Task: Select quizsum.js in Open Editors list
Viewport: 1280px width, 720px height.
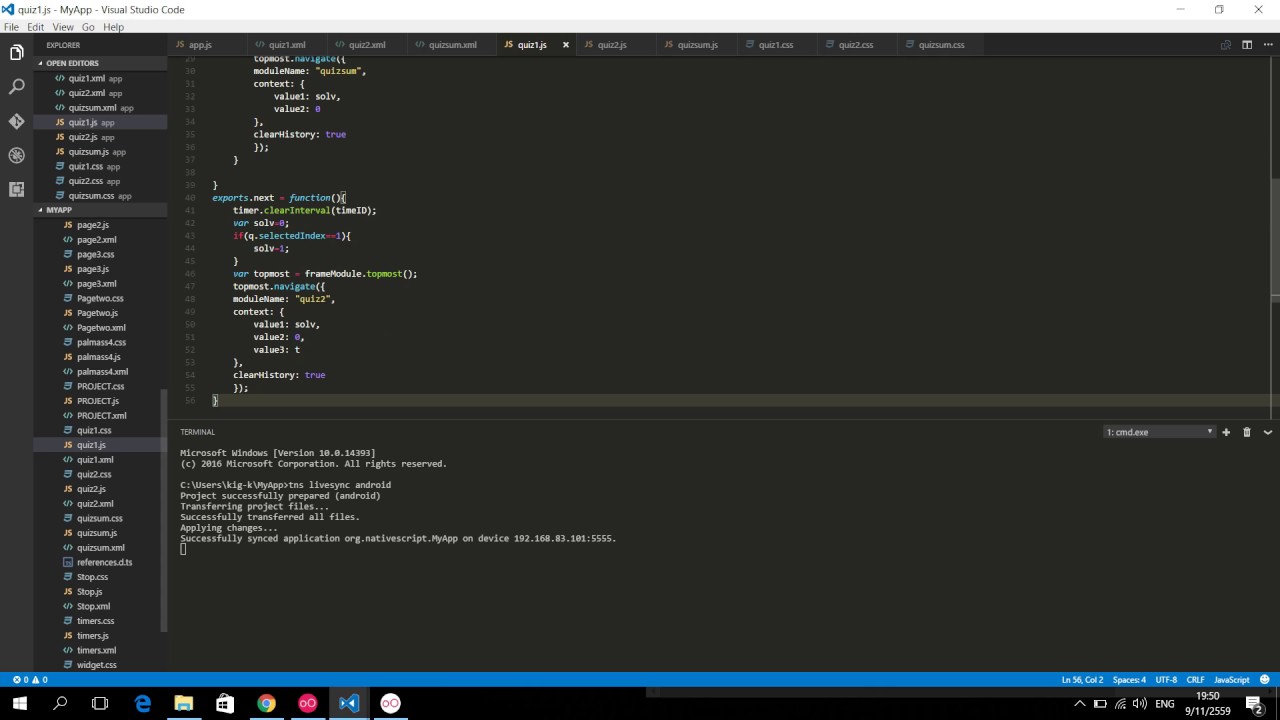Action: click(x=100, y=152)
